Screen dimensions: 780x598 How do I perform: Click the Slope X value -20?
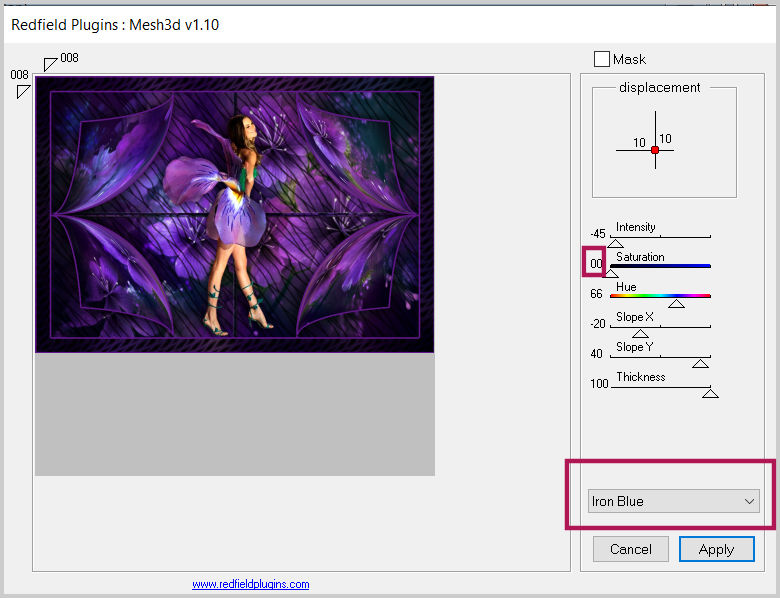click(x=598, y=324)
